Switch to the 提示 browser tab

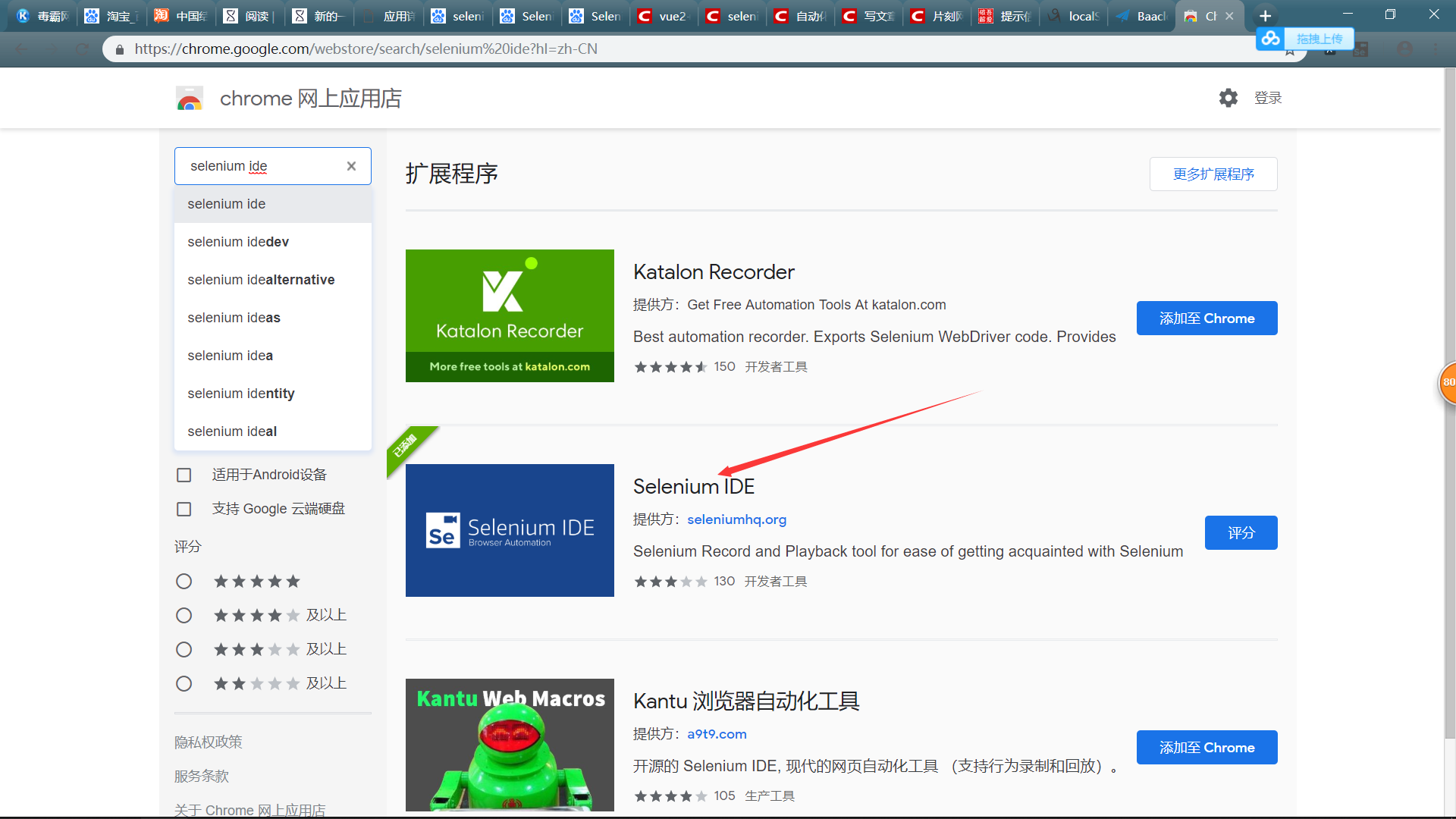tap(1005, 16)
